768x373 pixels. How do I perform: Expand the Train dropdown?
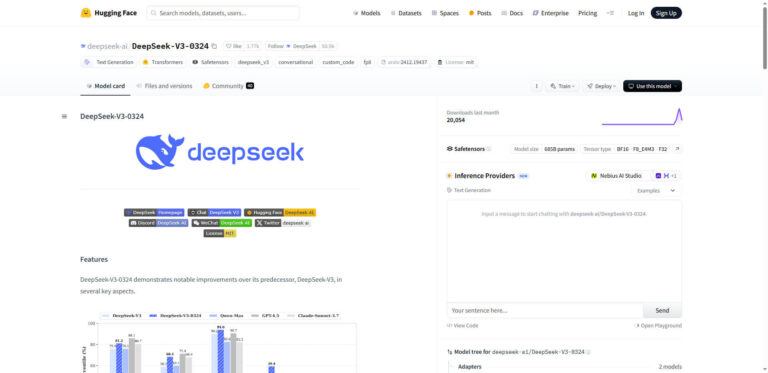(x=562, y=86)
